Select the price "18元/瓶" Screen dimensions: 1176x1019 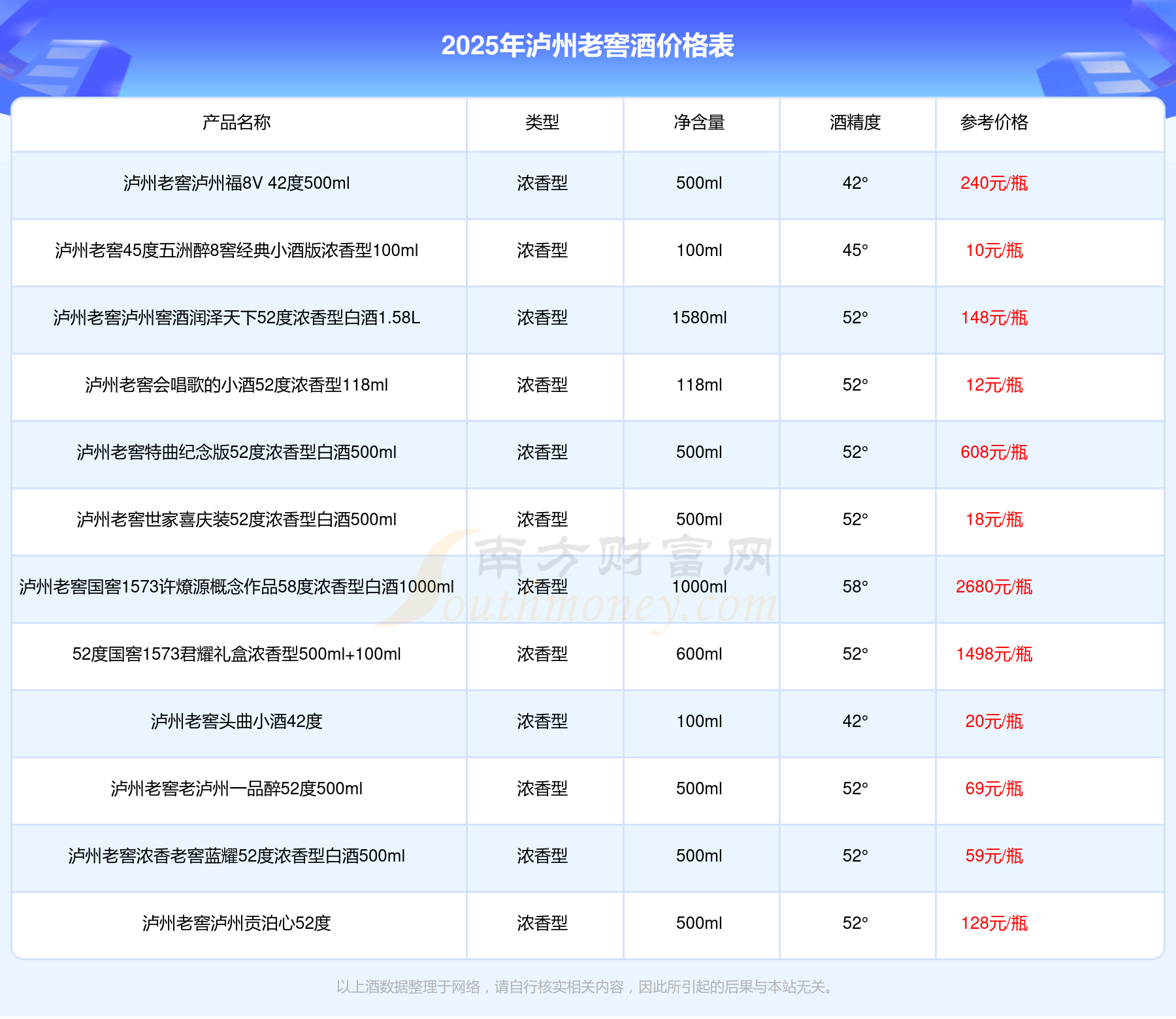pos(994,519)
